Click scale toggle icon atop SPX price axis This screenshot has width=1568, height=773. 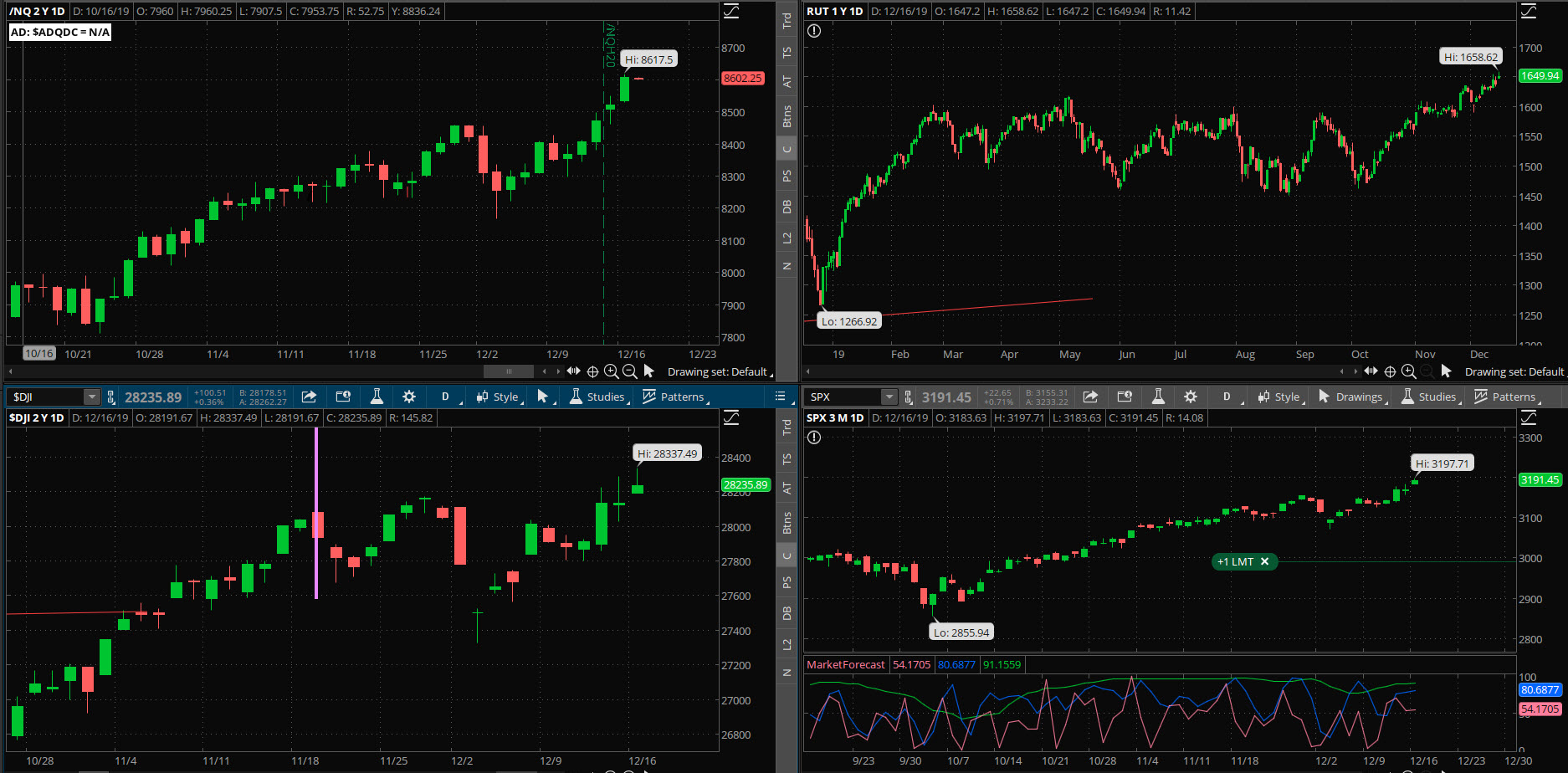(1529, 417)
